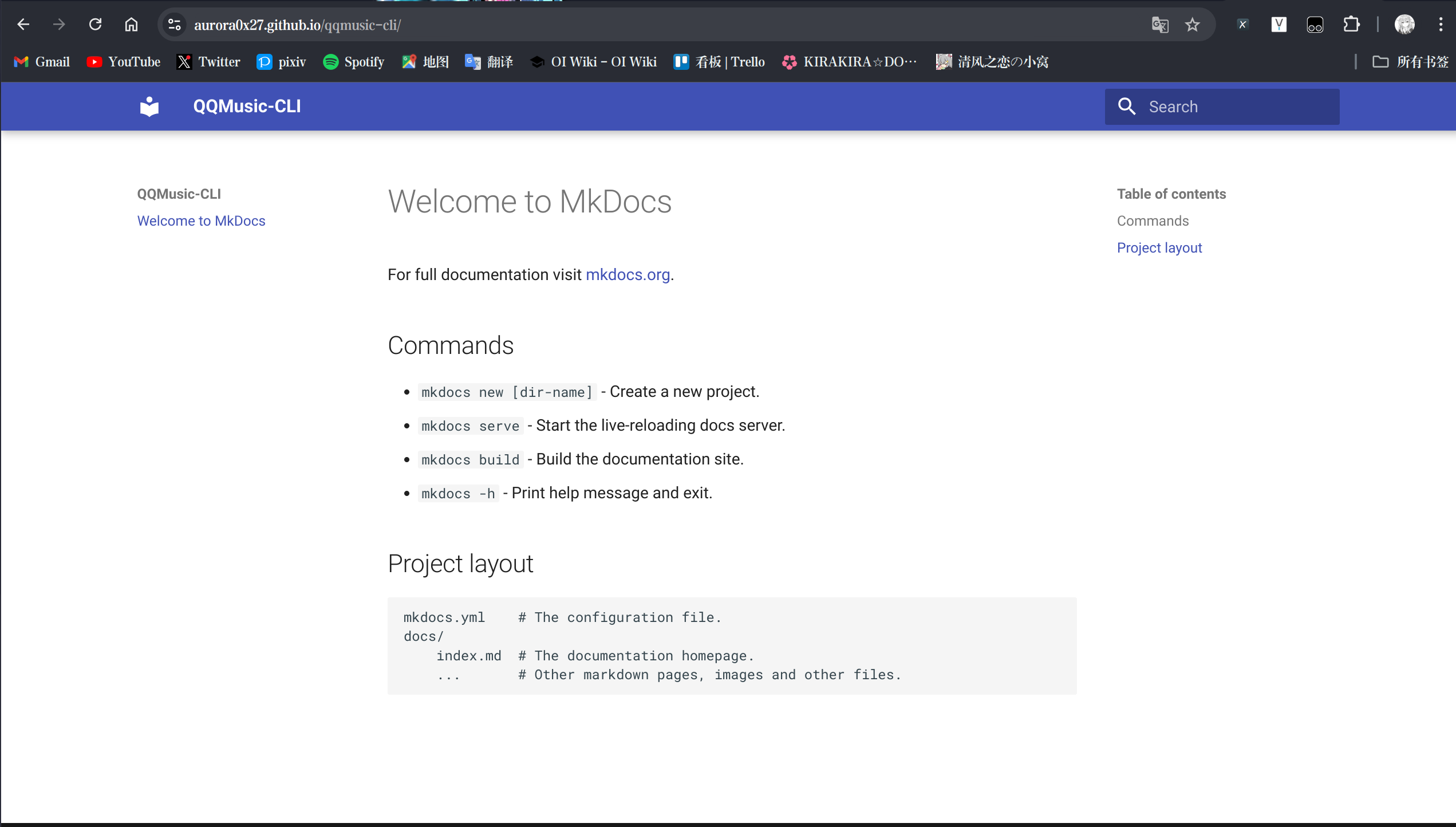Click the index.md line in code block
Image resolution: width=1456 pixels, height=827 pixels.
[x=595, y=656]
